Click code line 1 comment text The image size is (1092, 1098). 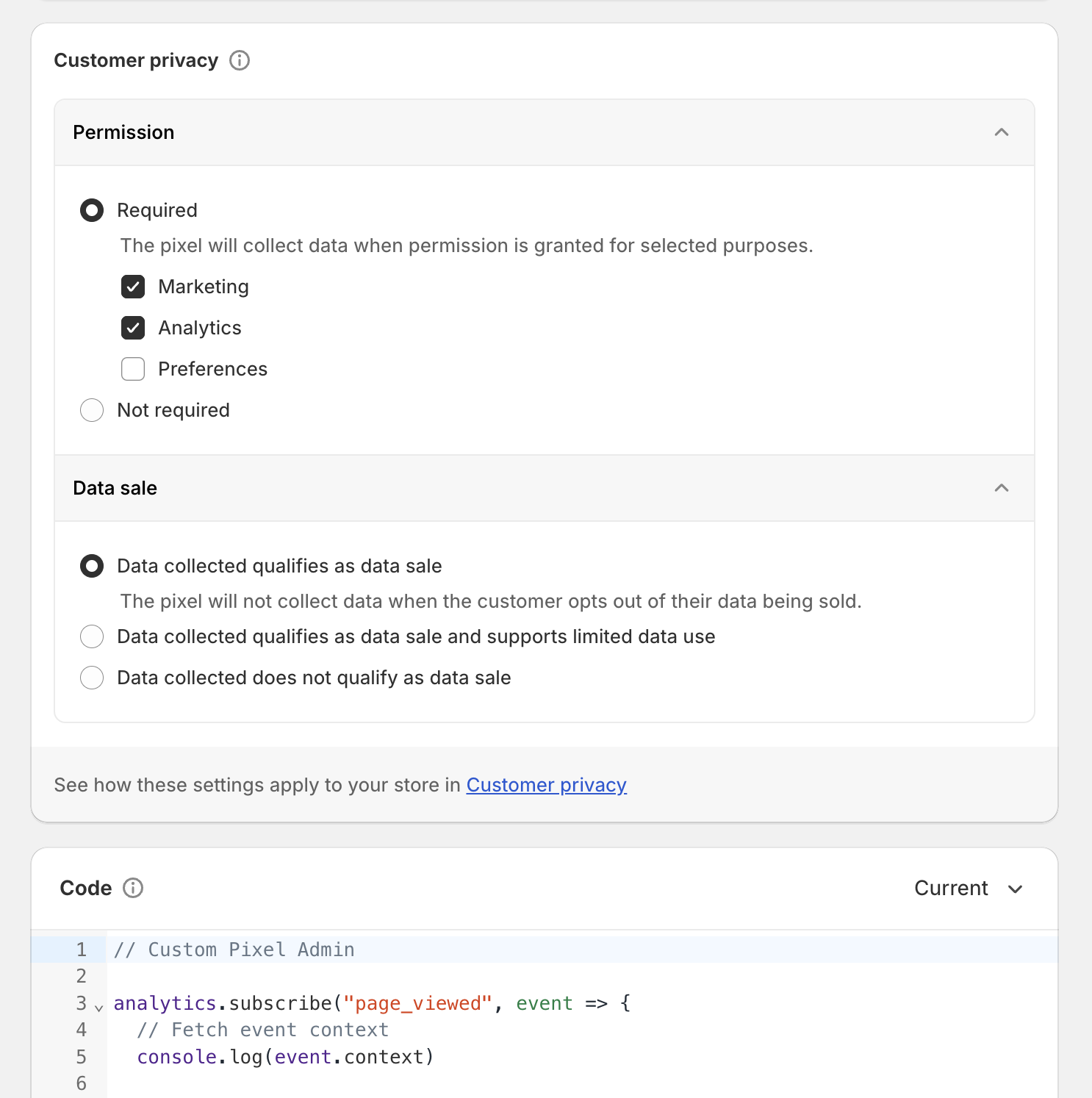(234, 950)
